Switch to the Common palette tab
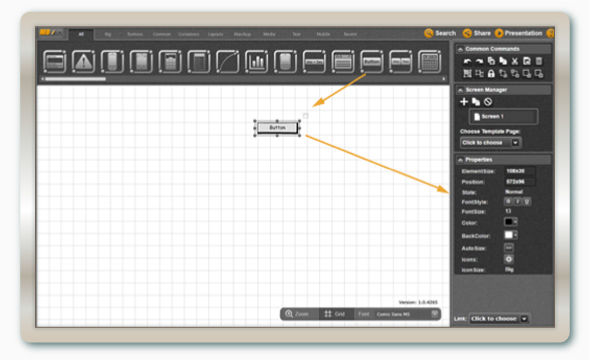This screenshot has height=360, width=590. [161, 34]
